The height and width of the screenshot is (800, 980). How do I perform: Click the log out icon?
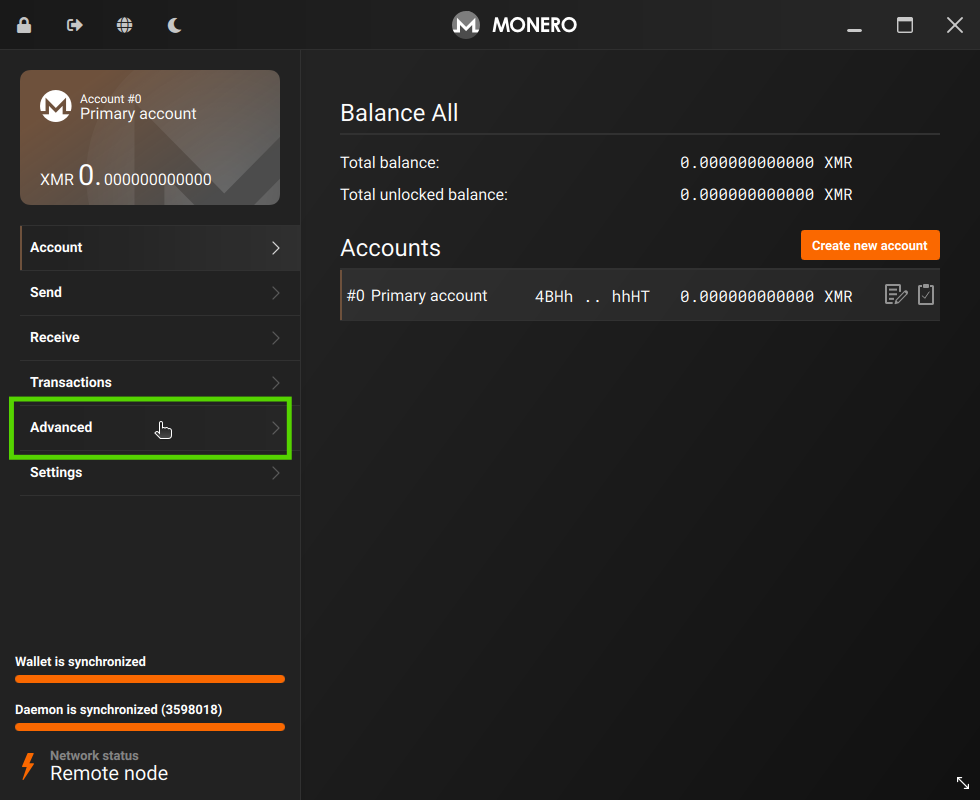pyautogui.click(x=73, y=24)
